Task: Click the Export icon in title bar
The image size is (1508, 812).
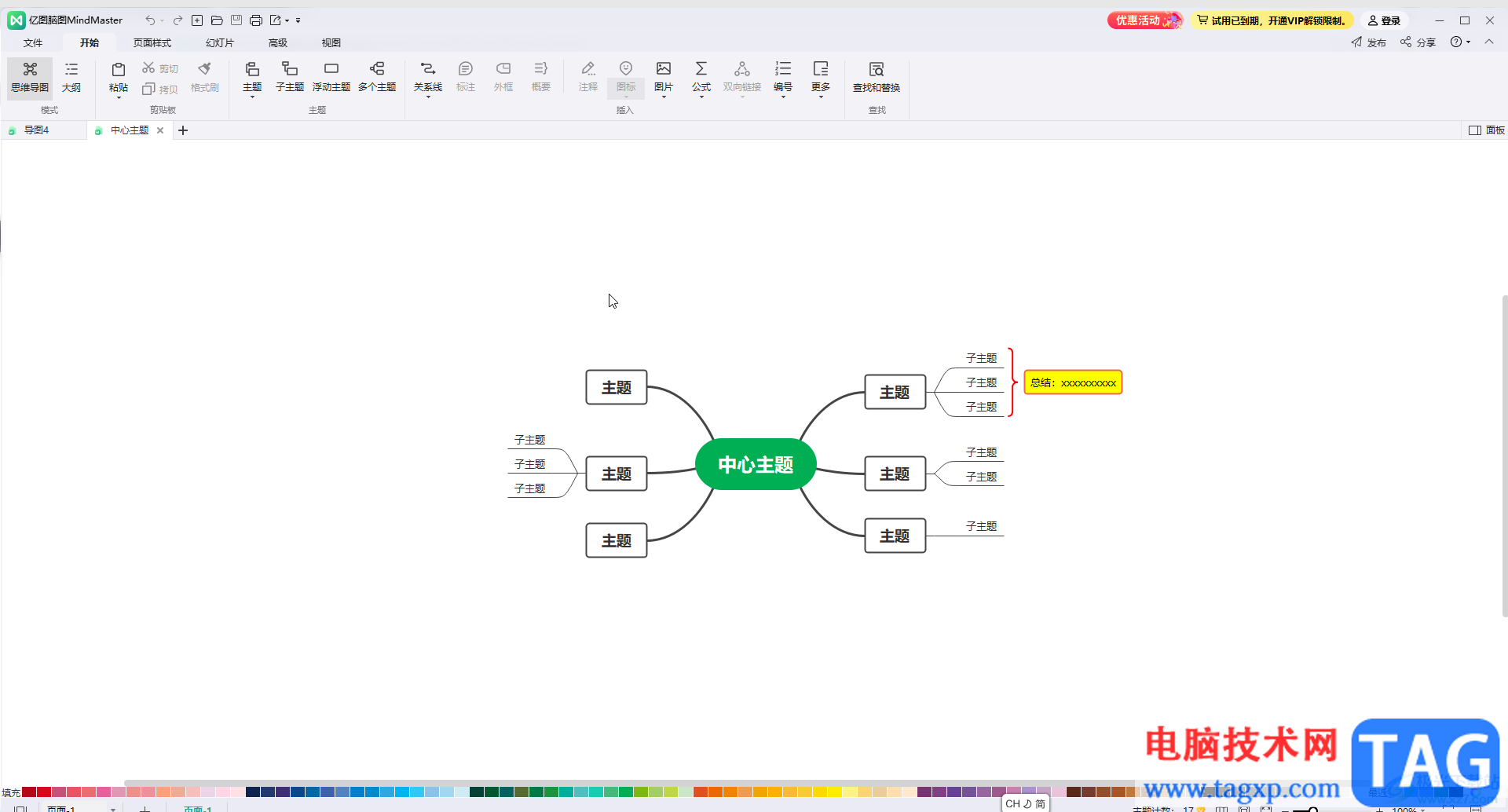Action: 276,20
